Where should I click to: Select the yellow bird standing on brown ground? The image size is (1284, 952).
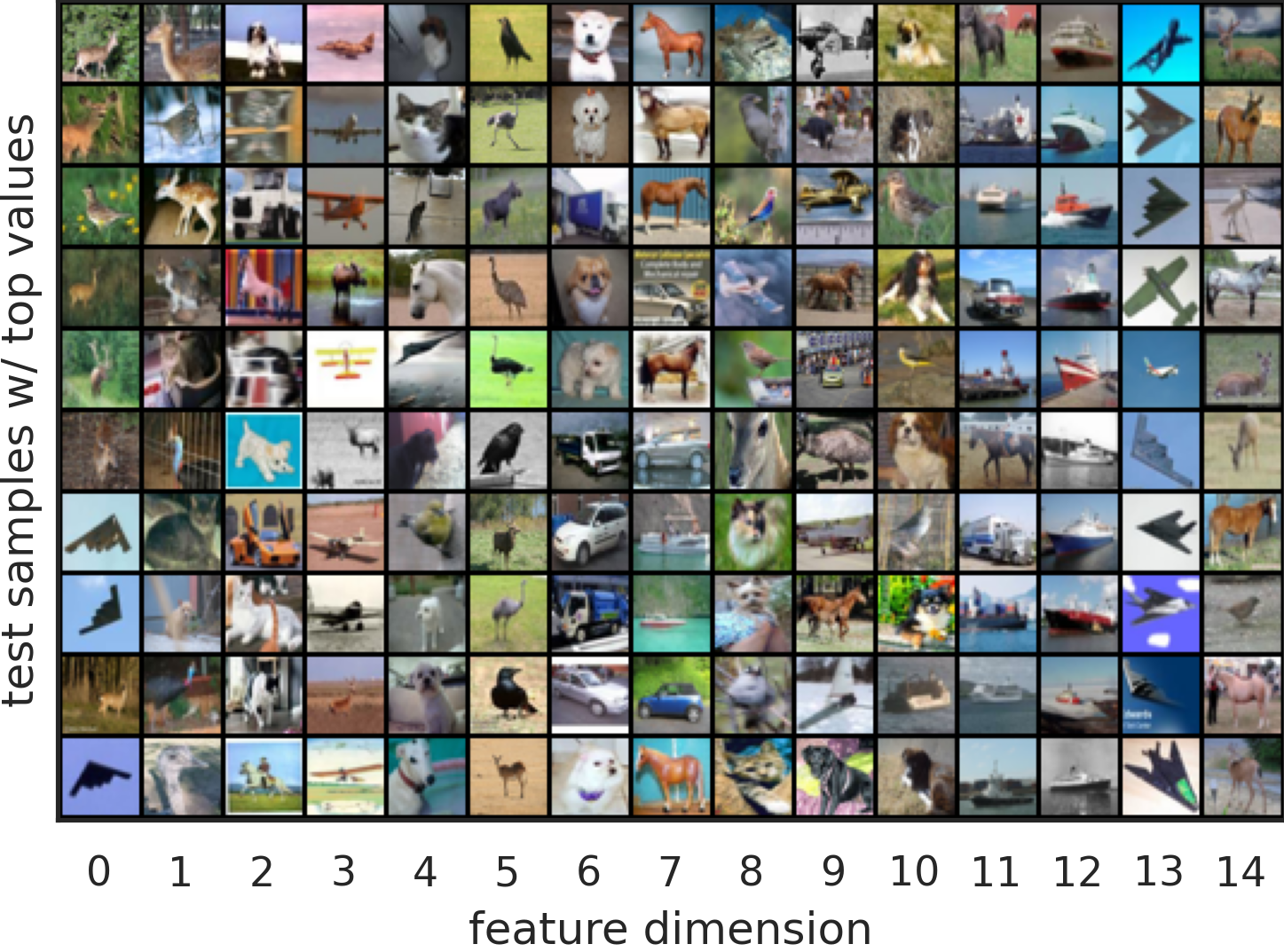click(917, 369)
